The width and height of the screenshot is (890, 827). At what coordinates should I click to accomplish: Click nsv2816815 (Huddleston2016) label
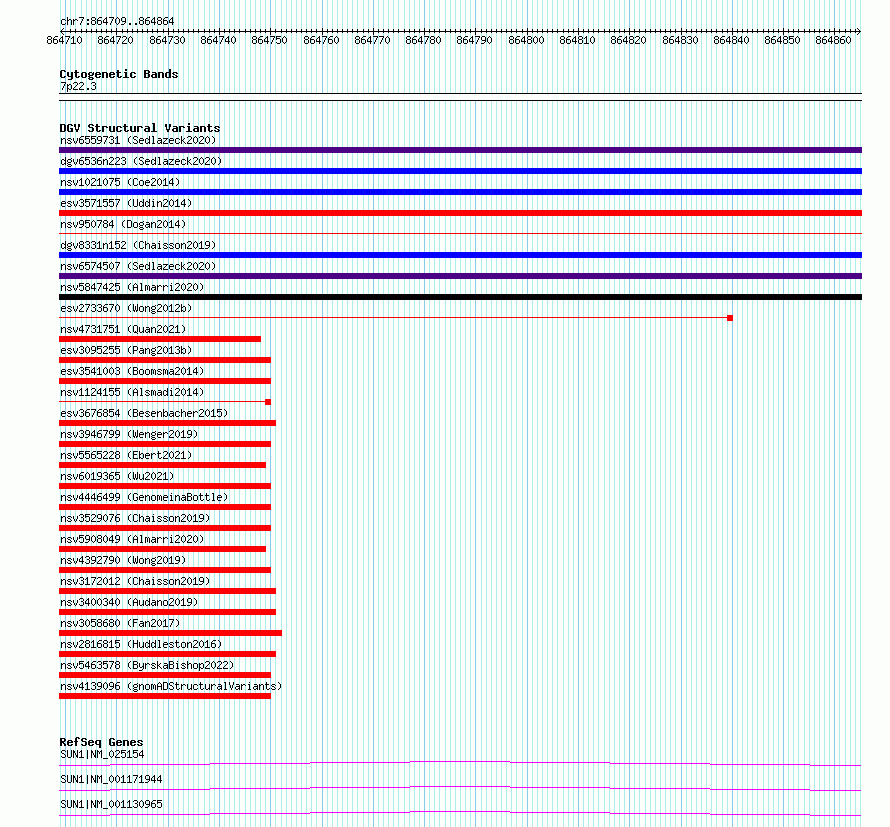[x=141, y=644]
